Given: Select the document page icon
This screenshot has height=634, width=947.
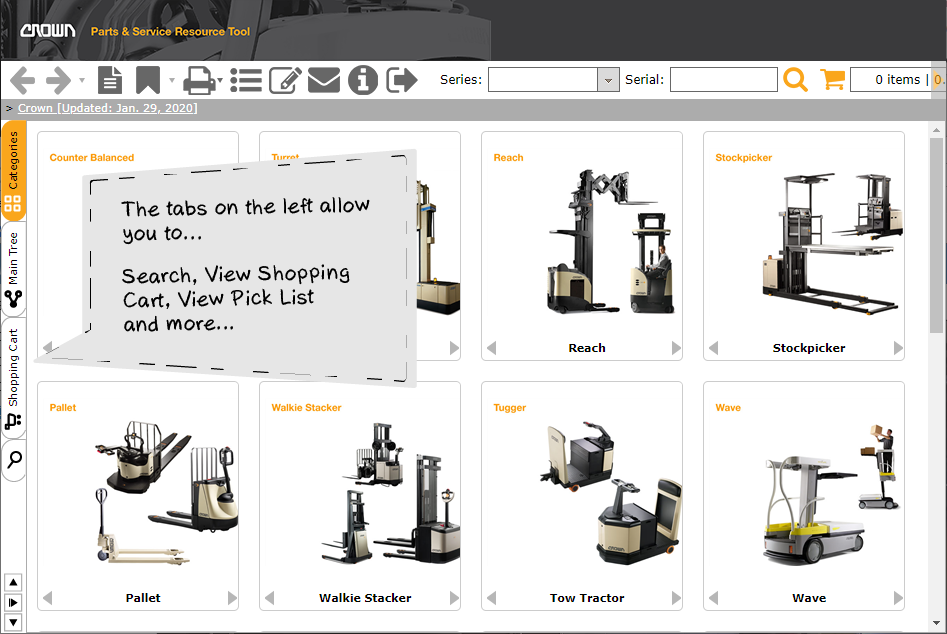Looking at the screenshot, I should (110, 80).
